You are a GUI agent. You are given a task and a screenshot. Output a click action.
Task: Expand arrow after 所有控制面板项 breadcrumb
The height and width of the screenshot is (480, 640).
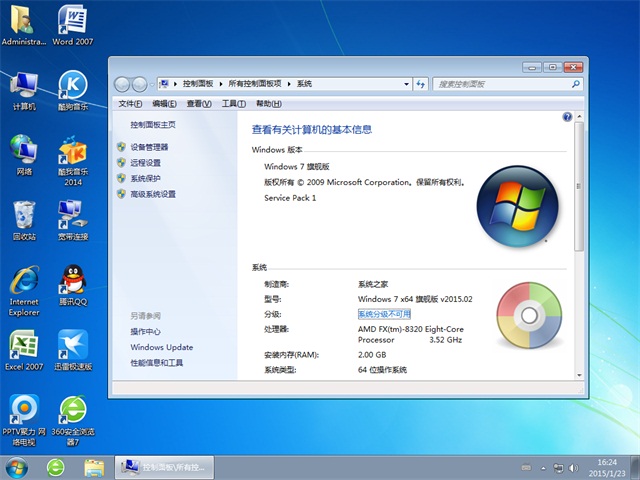(x=289, y=84)
